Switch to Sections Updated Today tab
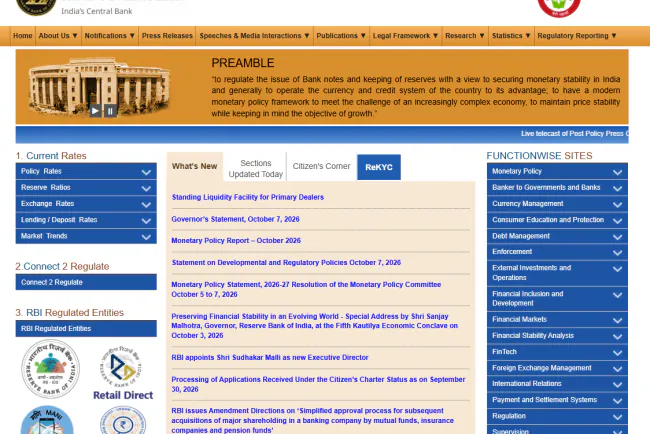This screenshot has width=650, height=434. click(255, 168)
